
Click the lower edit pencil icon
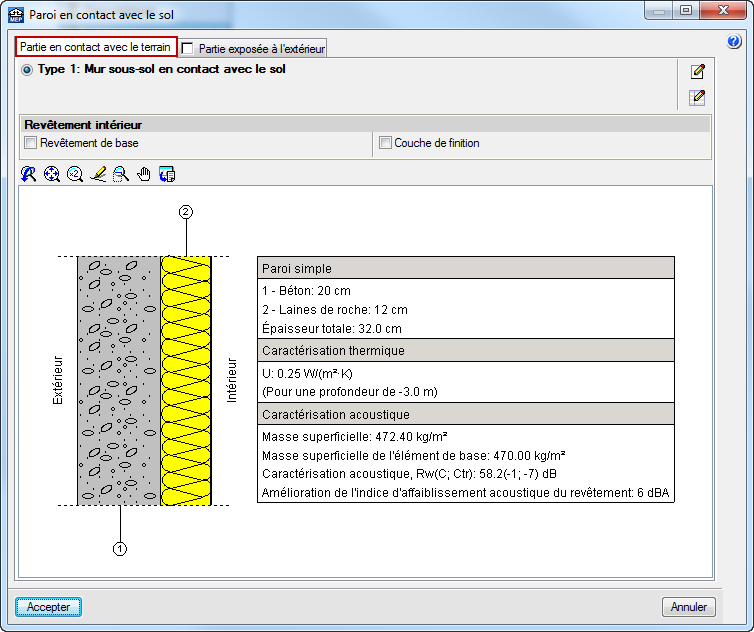697,97
